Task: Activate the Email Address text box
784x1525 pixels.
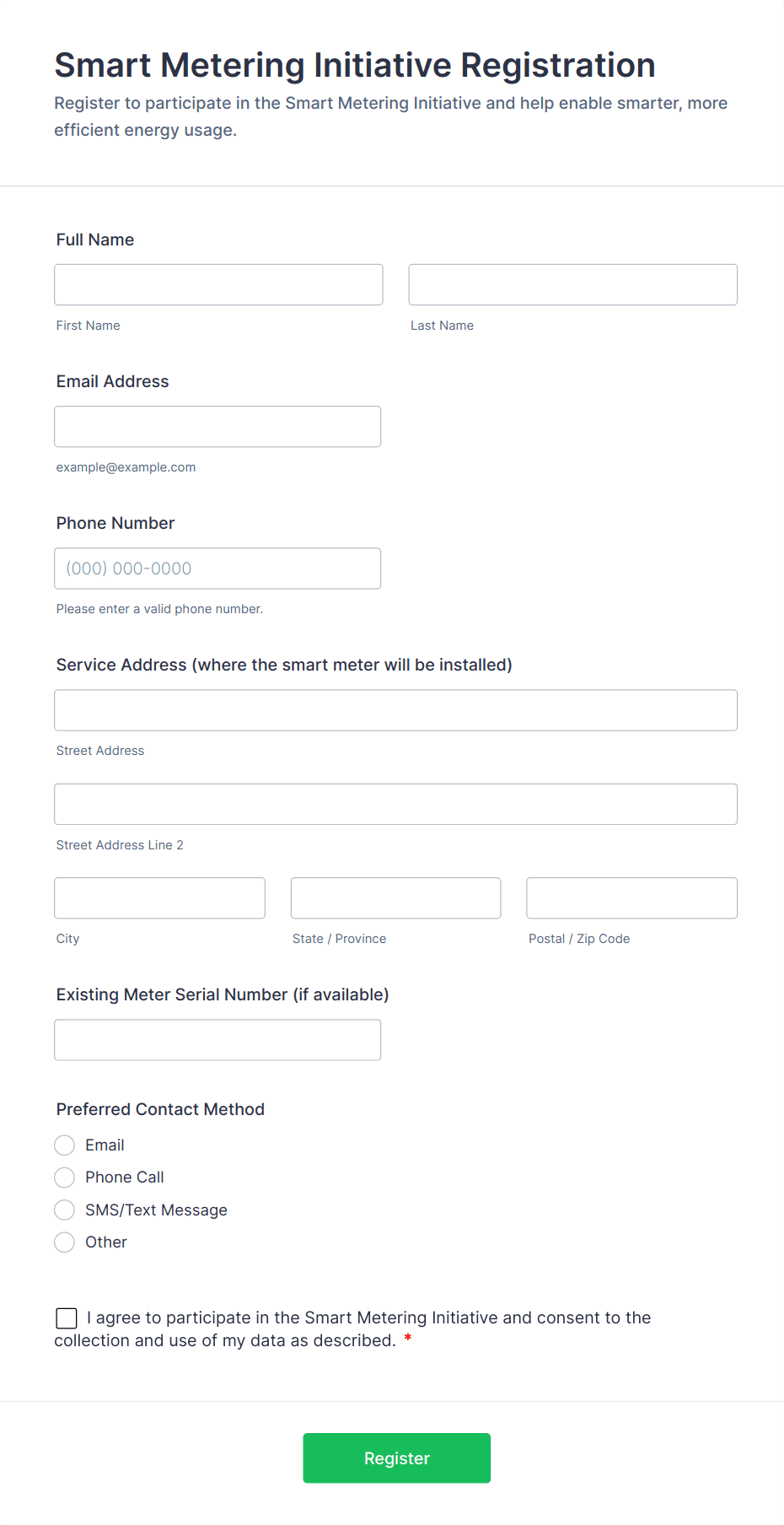Action: point(217,427)
